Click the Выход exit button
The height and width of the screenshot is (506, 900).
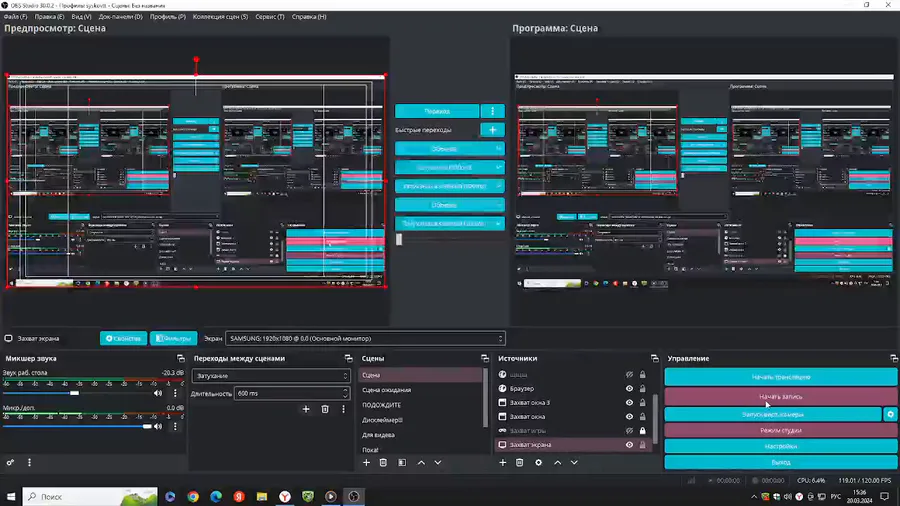(x=781, y=462)
